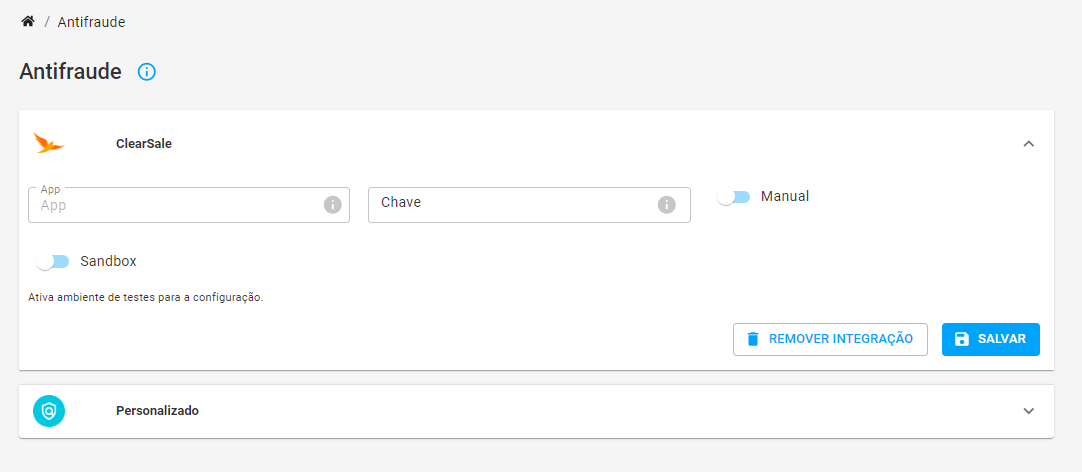Expand the Personalizado panel chevron
The width and height of the screenshot is (1082, 472).
coord(1029,411)
